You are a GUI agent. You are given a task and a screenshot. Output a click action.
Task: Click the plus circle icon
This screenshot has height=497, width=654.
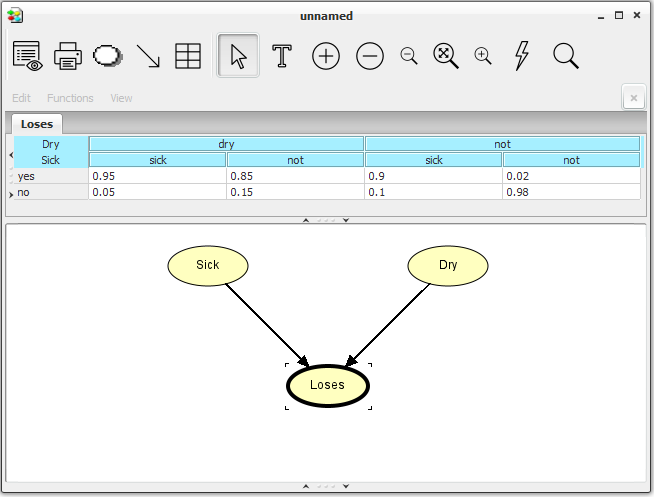point(326,56)
